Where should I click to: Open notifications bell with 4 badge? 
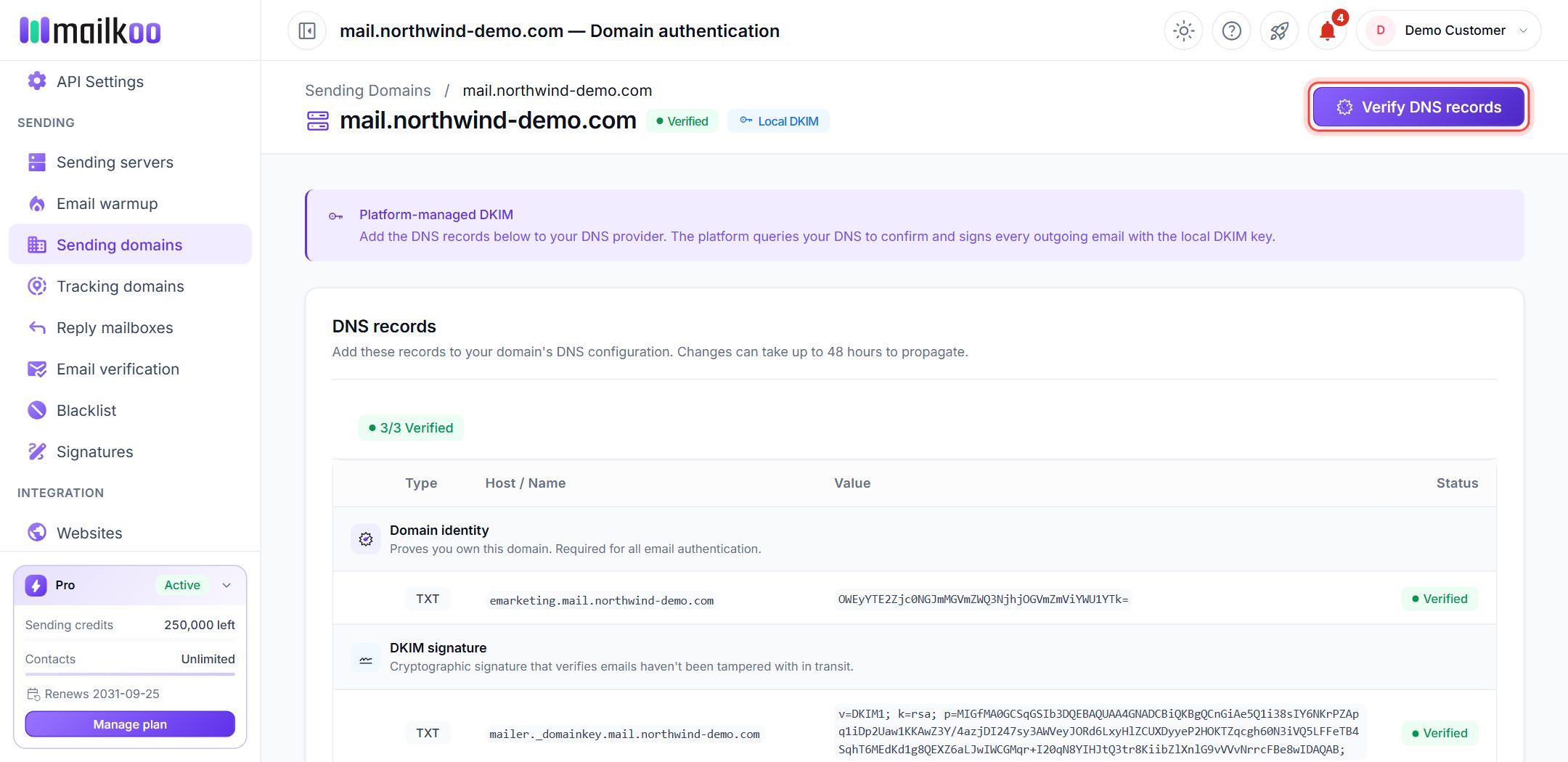pos(1327,30)
